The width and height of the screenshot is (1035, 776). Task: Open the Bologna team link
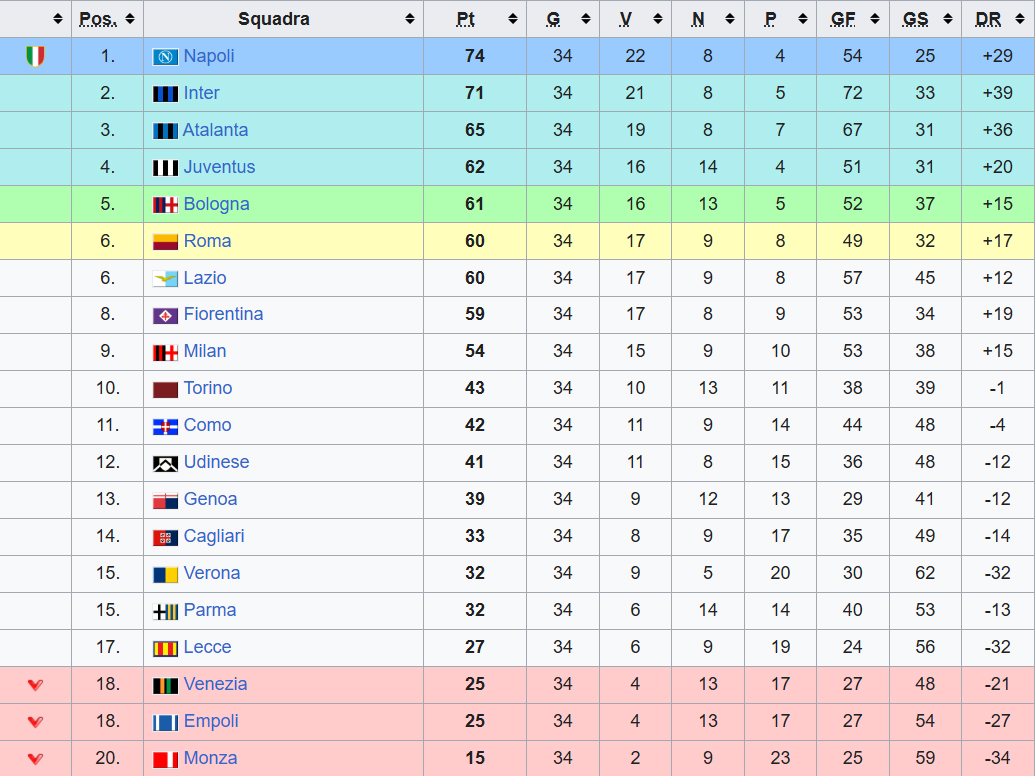[x=217, y=204]
